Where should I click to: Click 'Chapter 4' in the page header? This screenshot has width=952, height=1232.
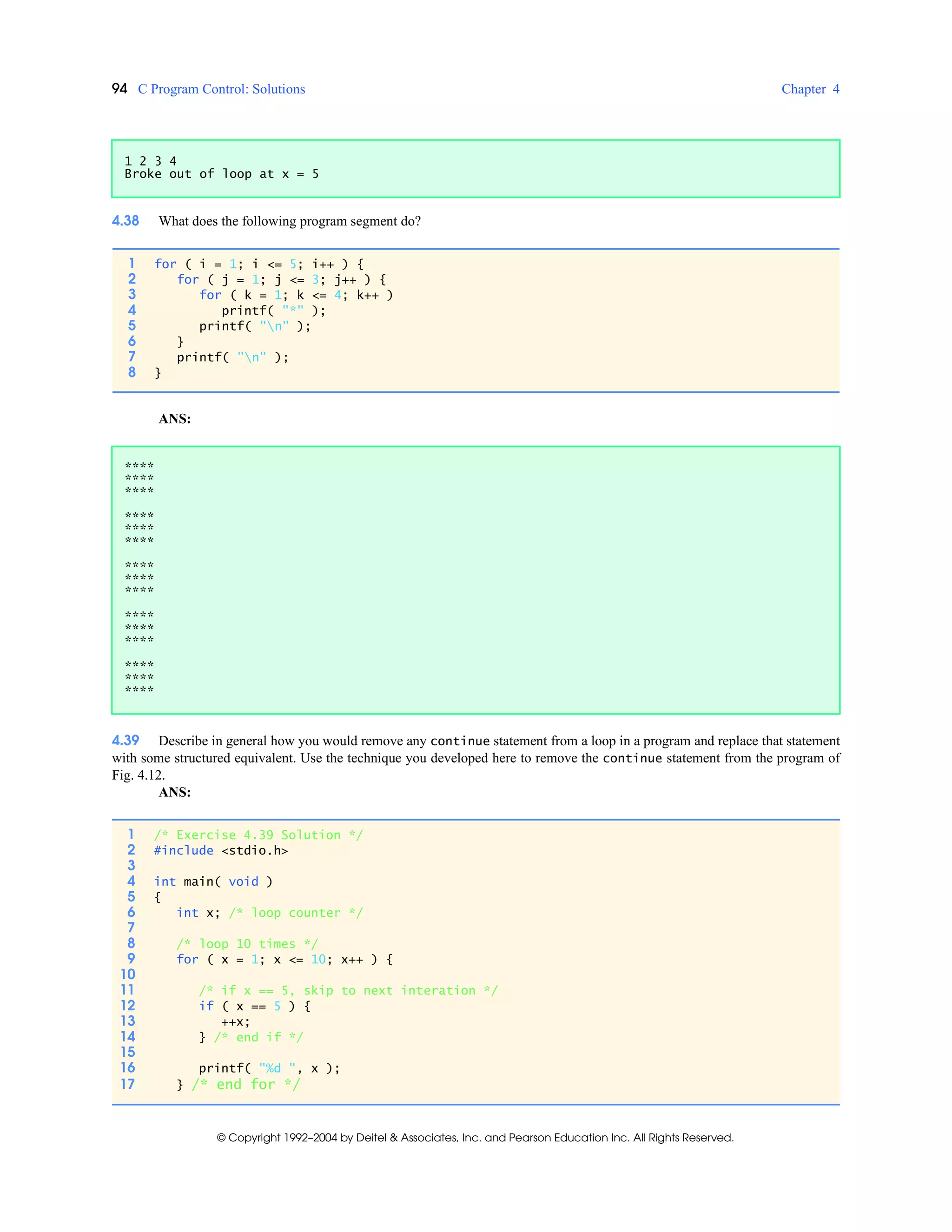810,89
